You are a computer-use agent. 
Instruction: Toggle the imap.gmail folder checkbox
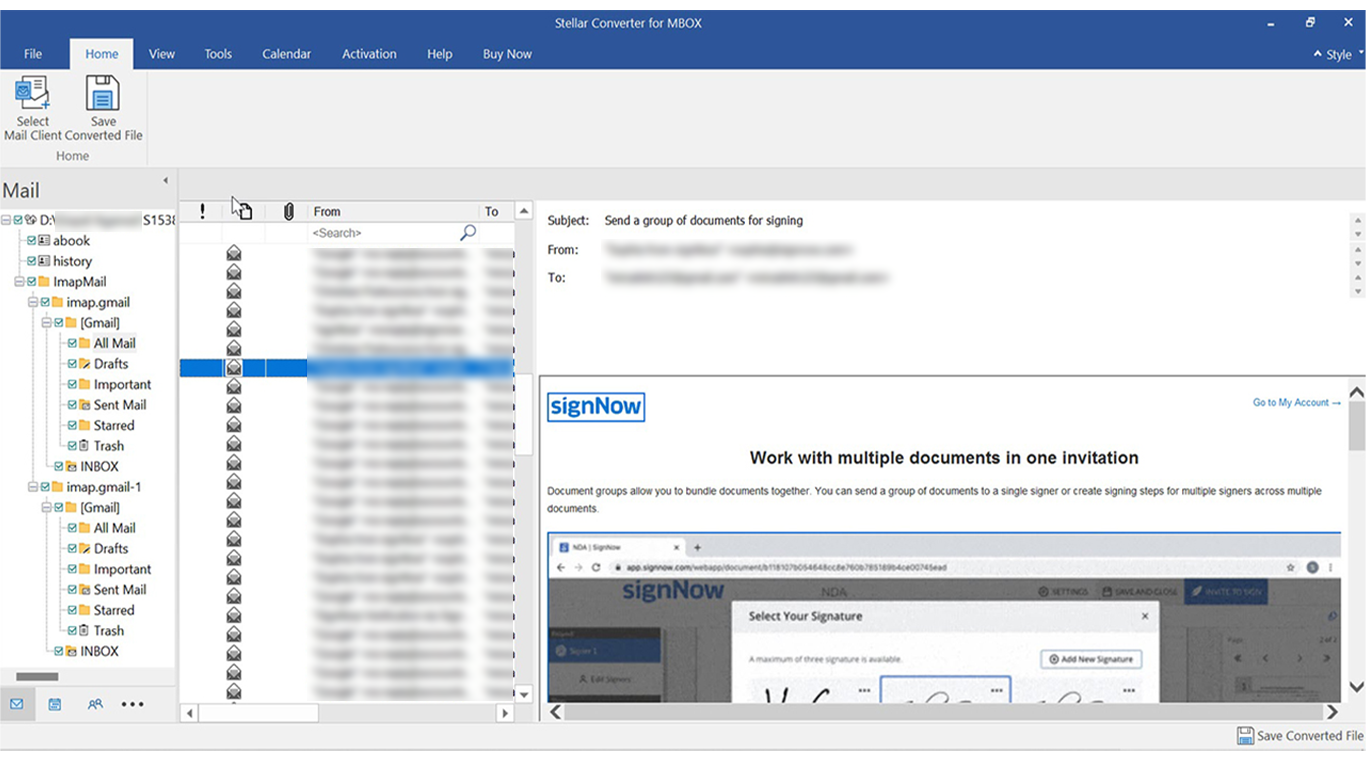45,302
